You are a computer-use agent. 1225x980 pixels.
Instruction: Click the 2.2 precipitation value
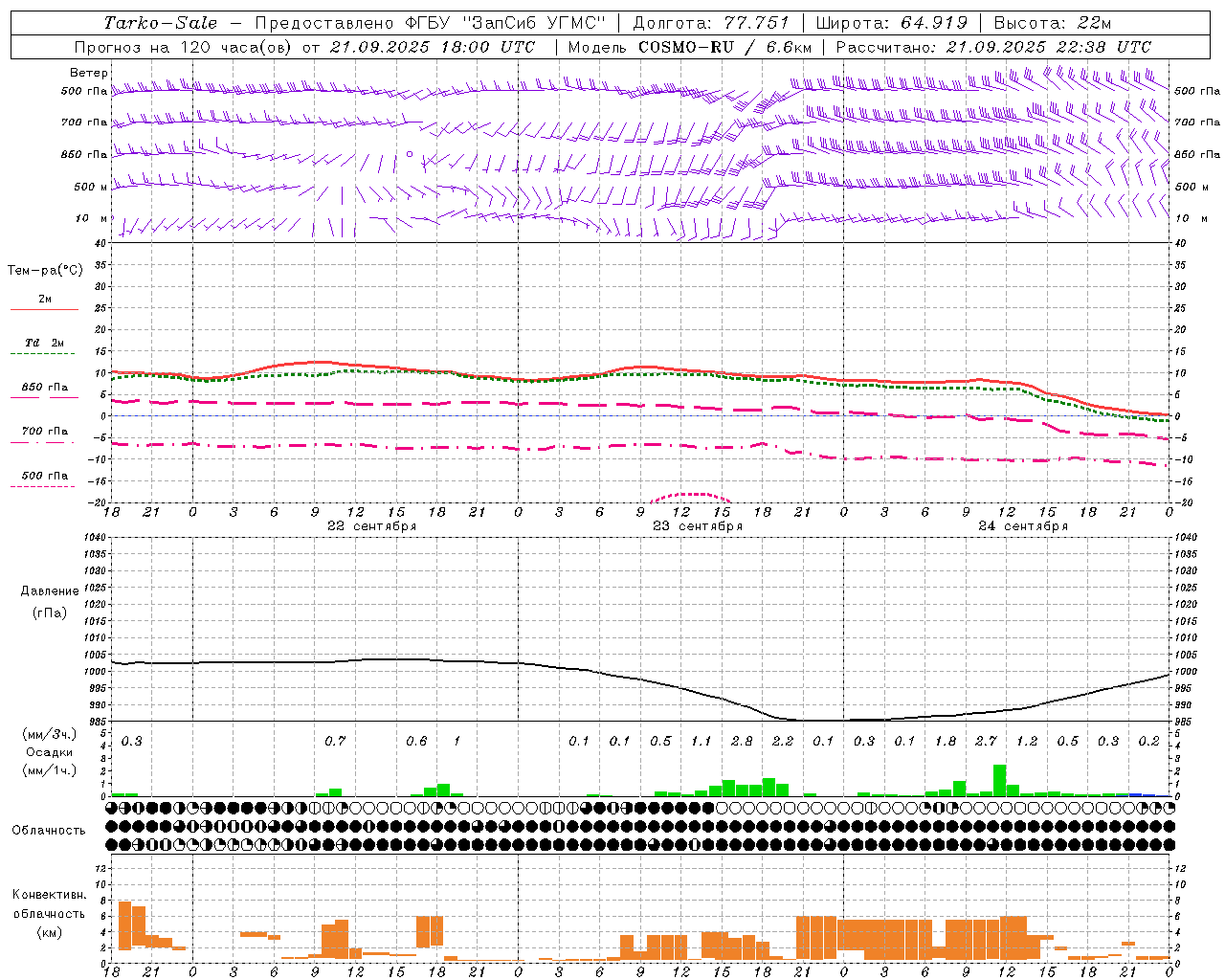[x=783, y=742]
